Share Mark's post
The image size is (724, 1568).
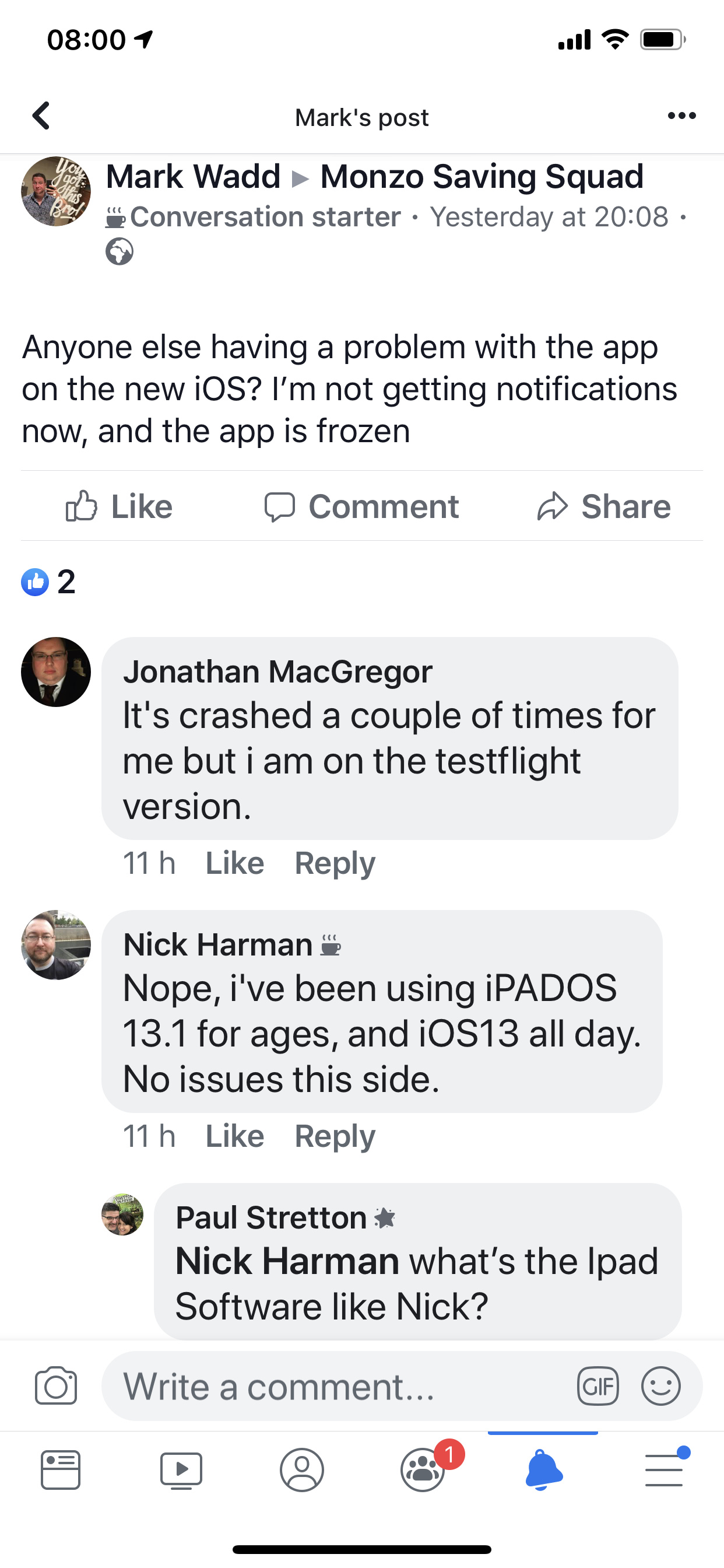pos(603,506)
